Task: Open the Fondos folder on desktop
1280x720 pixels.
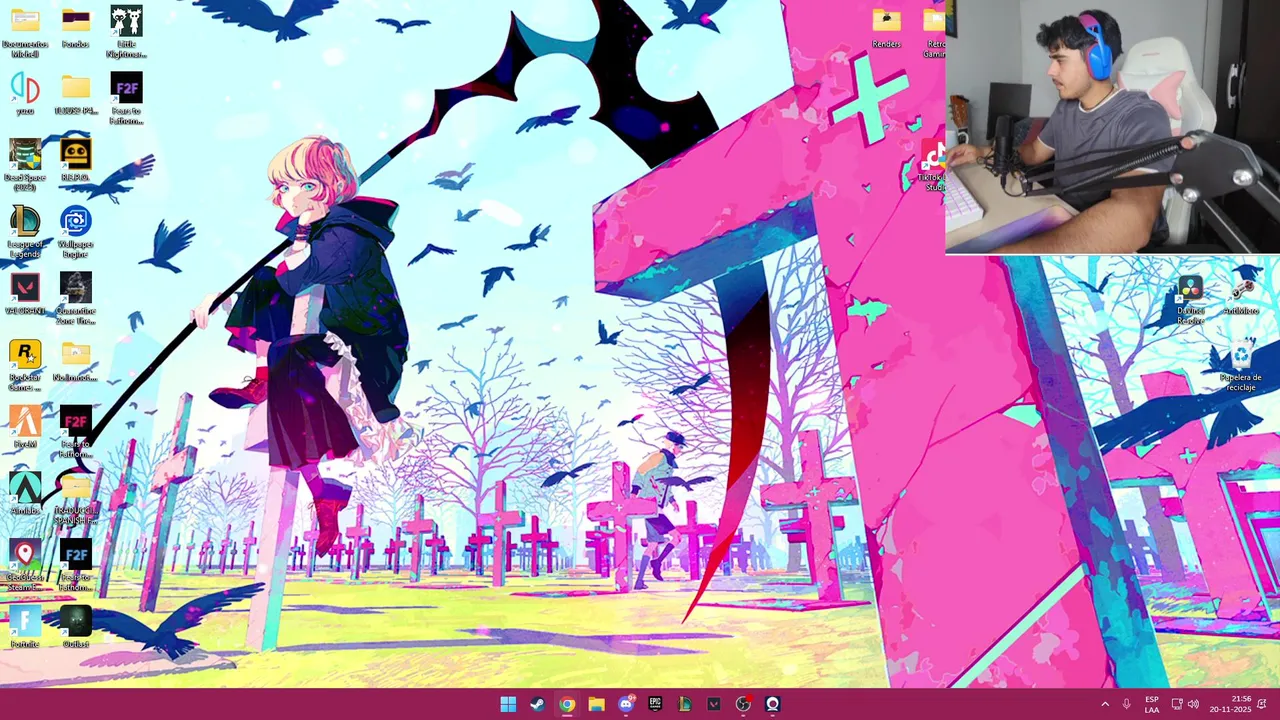Action: [x=75, y=28]
